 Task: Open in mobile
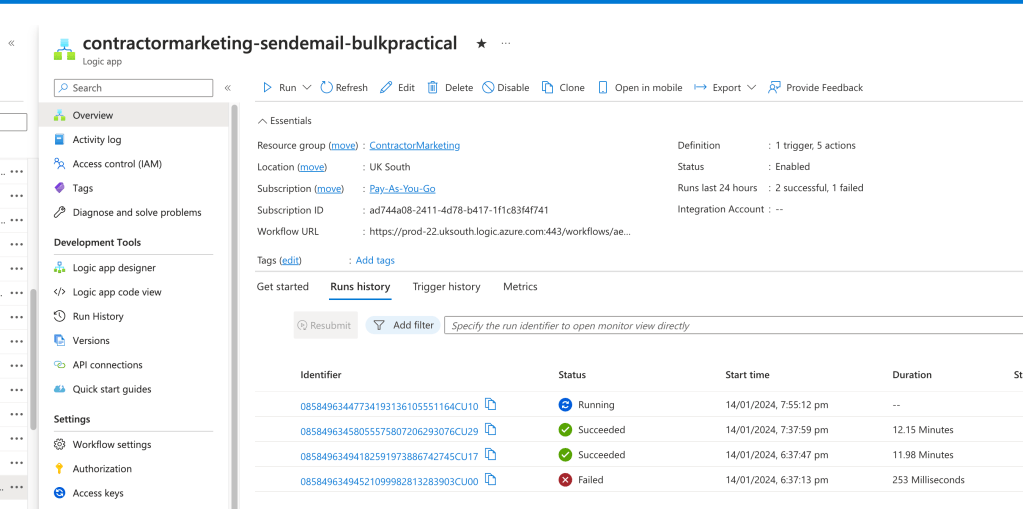click(x=640, y=87)
